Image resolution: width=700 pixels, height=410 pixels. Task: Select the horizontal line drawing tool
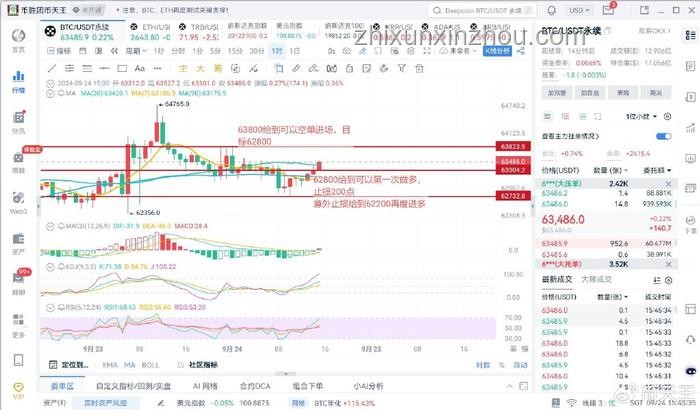click(x=104, y=68)
